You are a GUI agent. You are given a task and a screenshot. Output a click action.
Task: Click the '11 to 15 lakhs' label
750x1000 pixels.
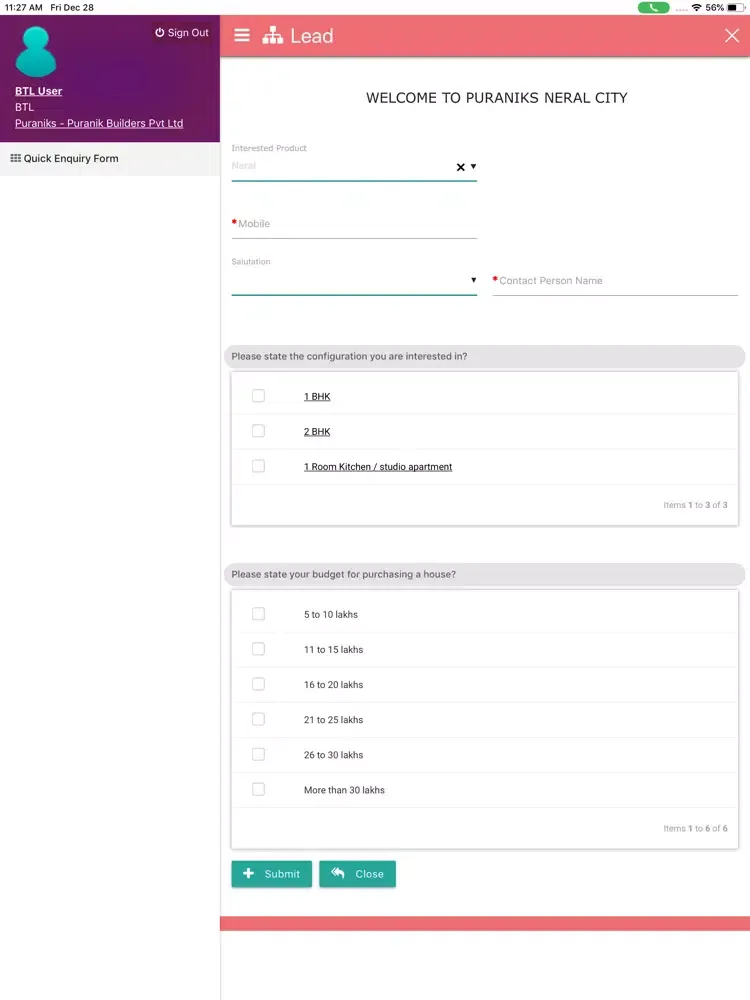[x=334, y=650]
